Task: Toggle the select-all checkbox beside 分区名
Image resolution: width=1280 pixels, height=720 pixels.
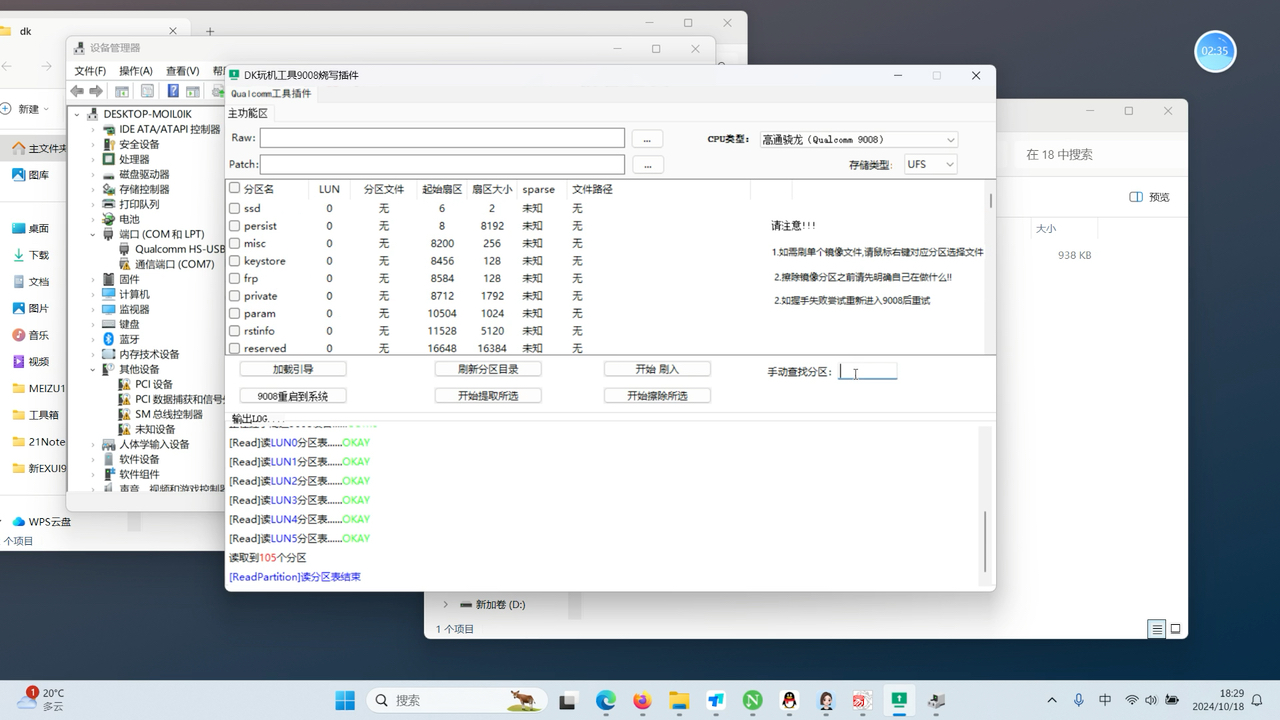Action: (234, 188)
